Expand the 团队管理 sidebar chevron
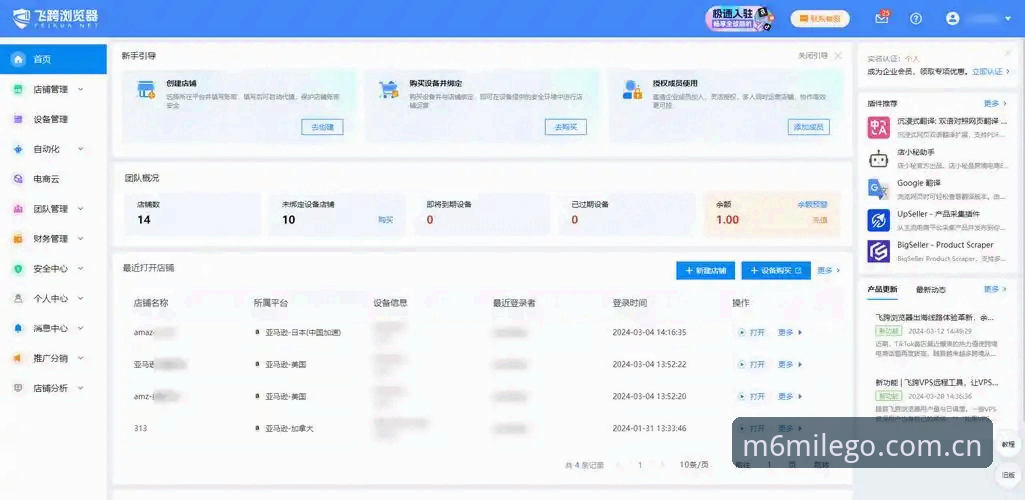 pyautogui.click(x=81, y=208)
